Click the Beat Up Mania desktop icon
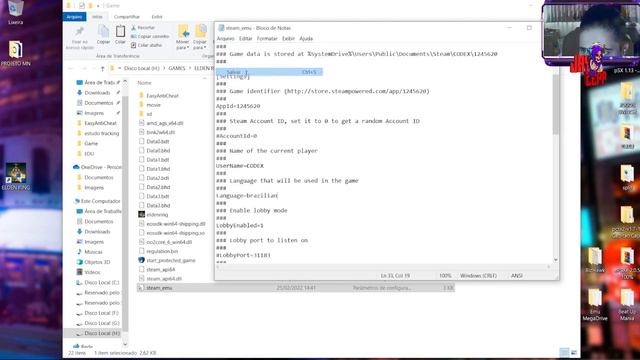Image resolution: width=640 pixels, height=360 pixels. [627, 304]
